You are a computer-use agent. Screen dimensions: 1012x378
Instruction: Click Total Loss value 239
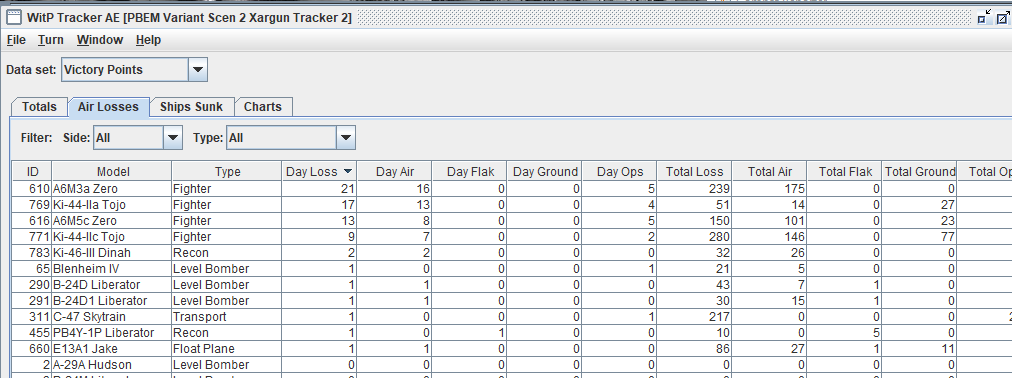tap(694, 189)
